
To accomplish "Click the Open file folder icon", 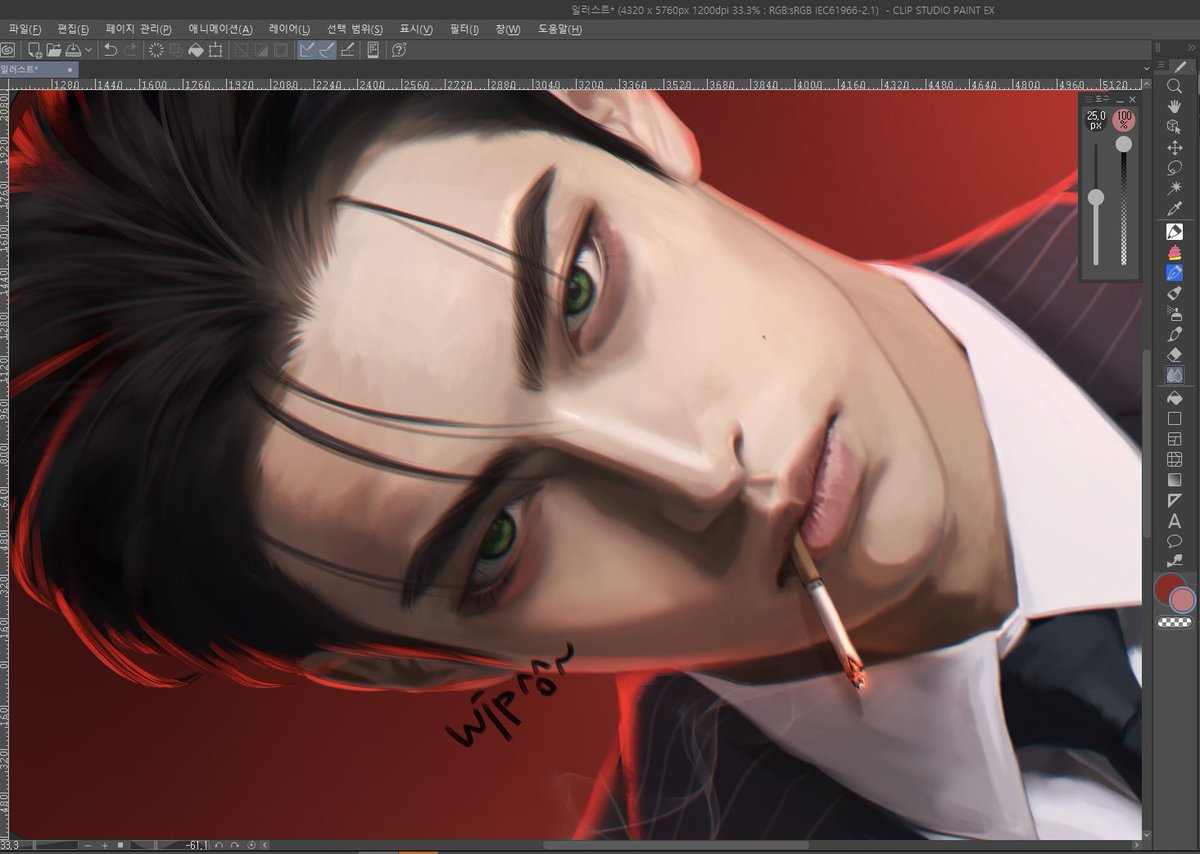I will (54, 49).
